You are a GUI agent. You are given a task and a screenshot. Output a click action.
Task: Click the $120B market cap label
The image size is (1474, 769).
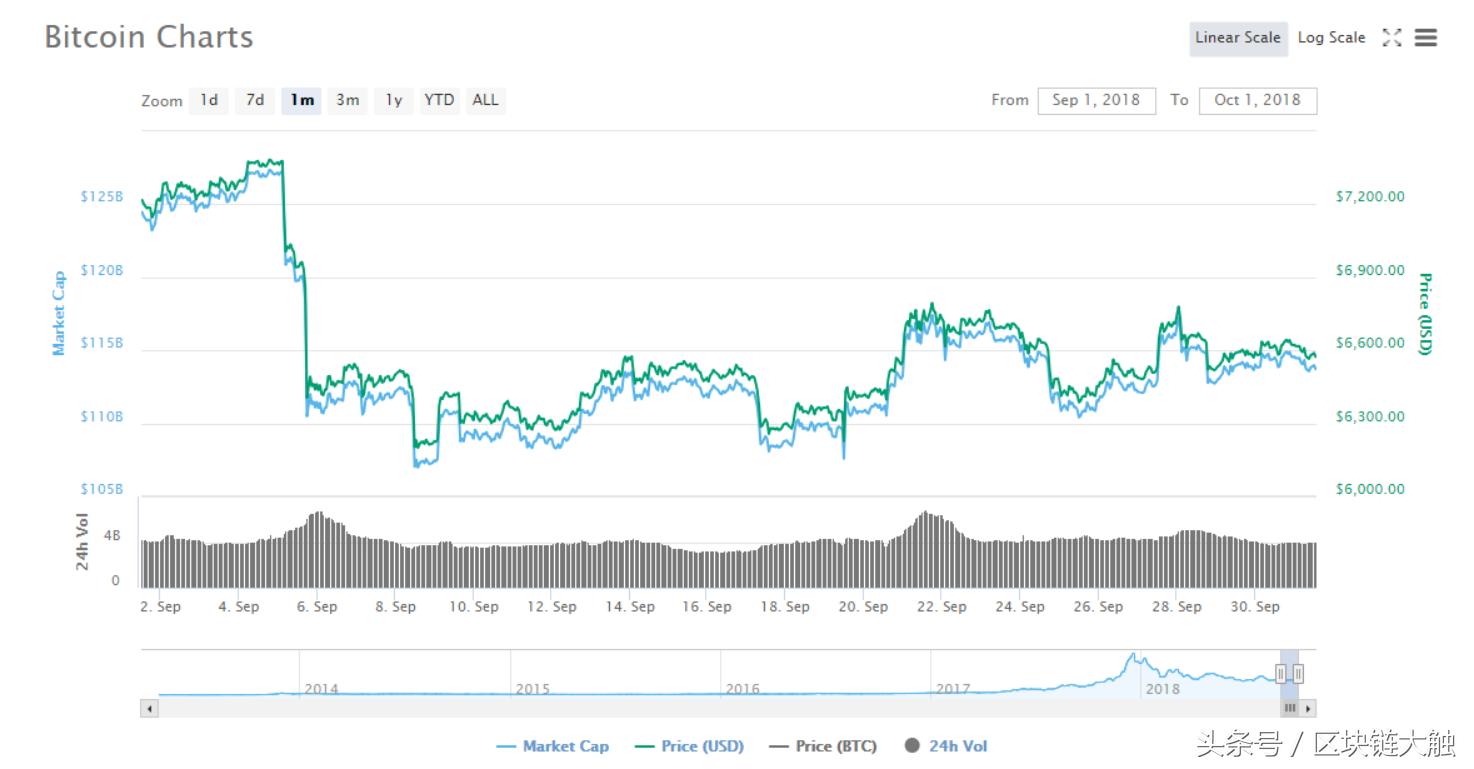tap(102, 271)
